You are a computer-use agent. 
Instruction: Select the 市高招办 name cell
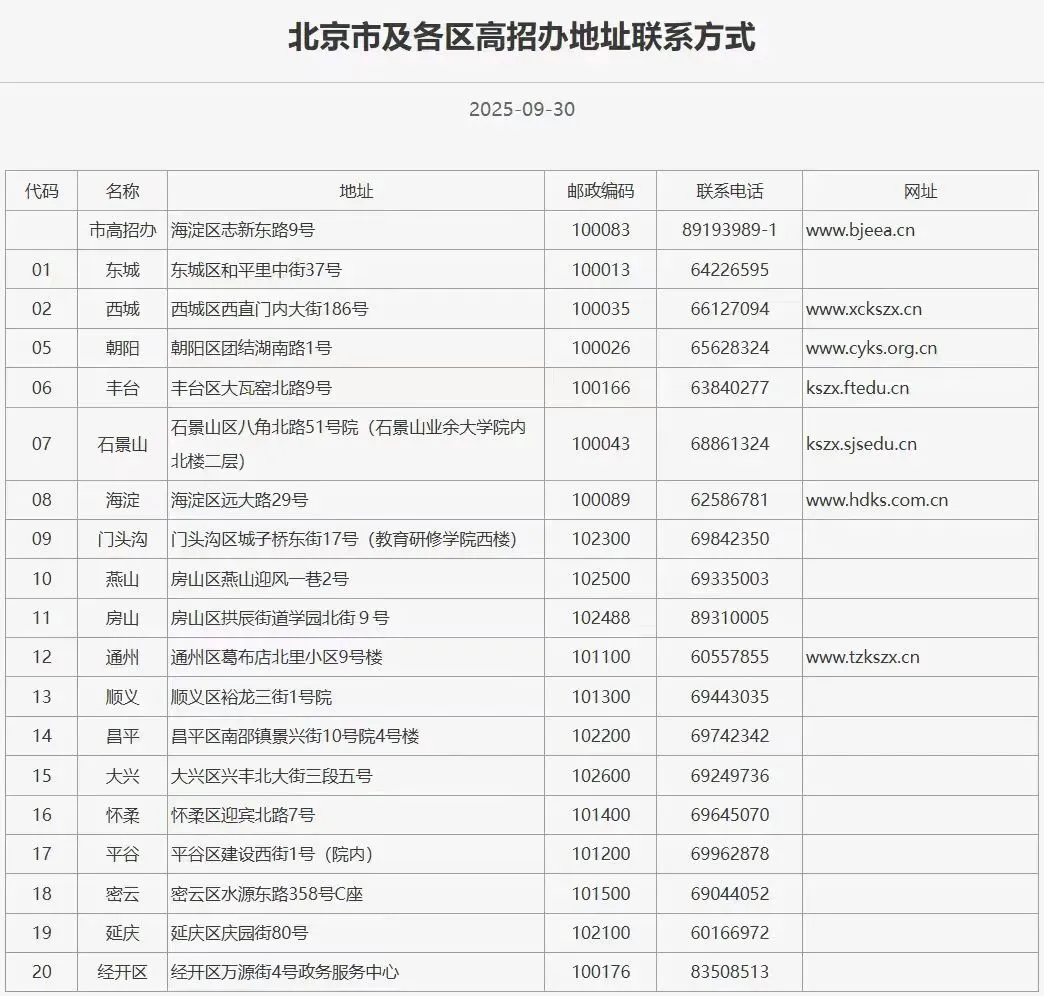[123, 230]
